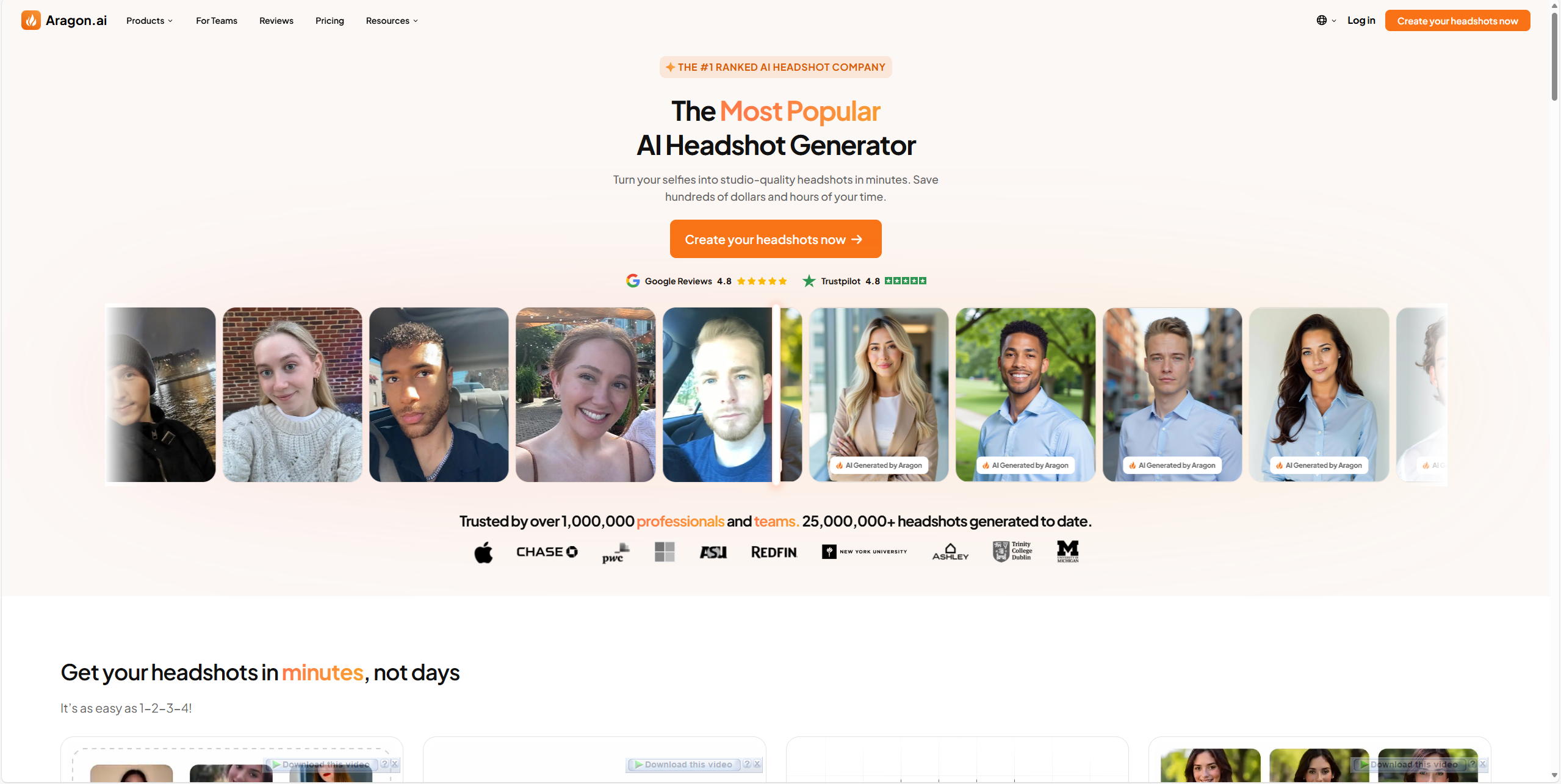Click the Aragon.ai flame logo icon
Screen dimensions: 1561x784
click(31, 20)
